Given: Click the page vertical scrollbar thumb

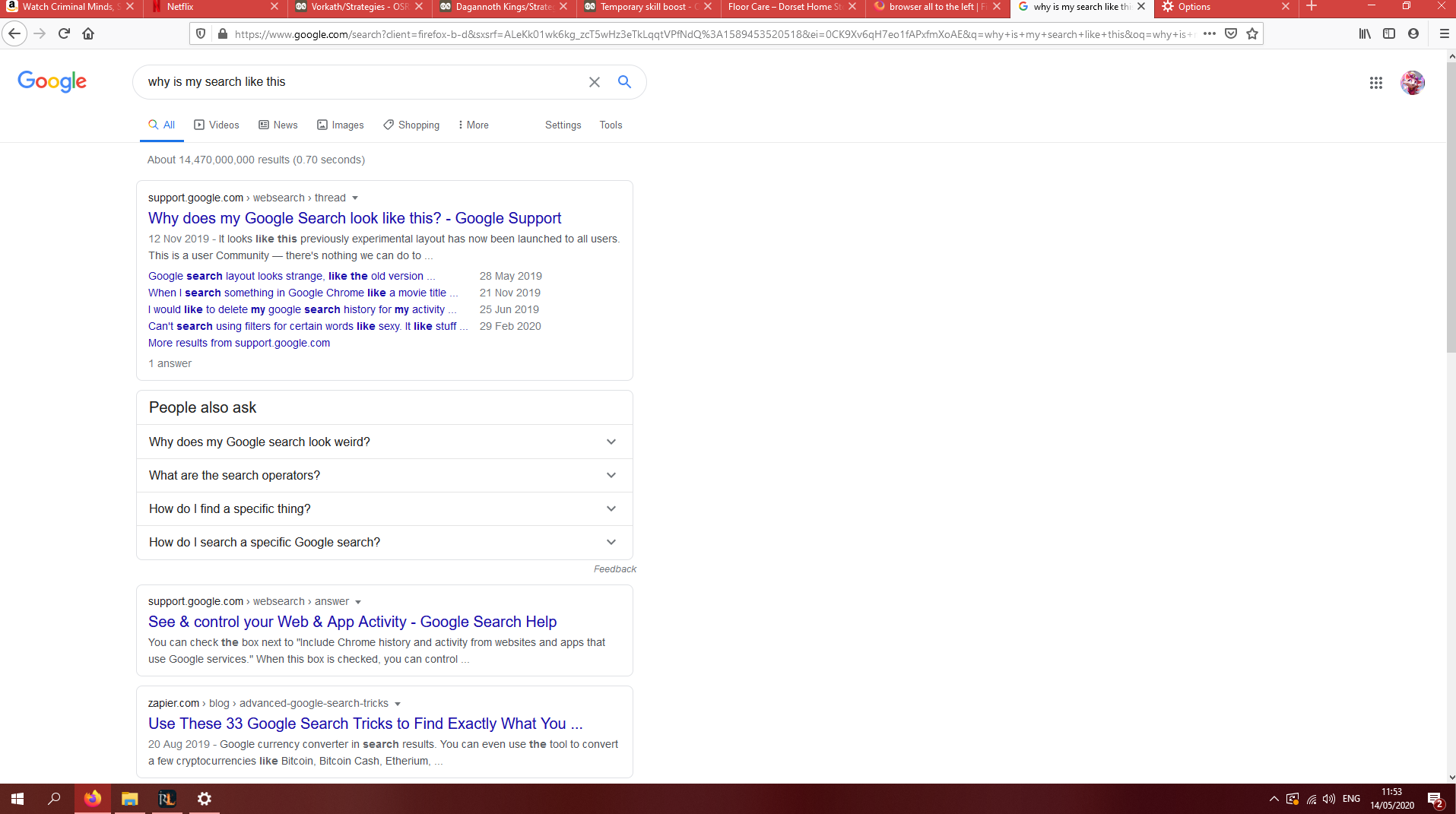Looking at the screenshot, I should coord(1451,208).
